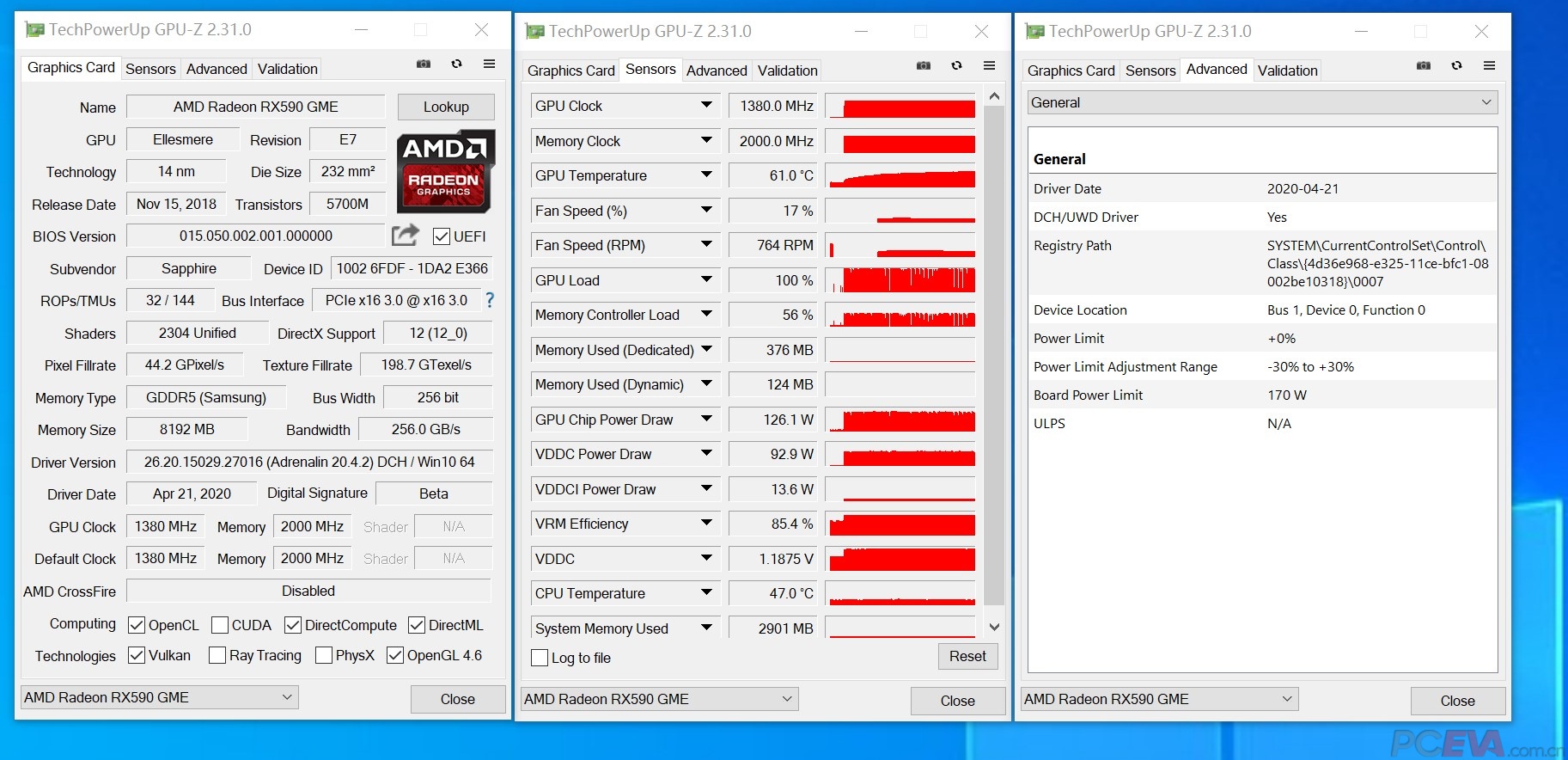Click Bus Interface question mark help
The width and height of the screenshot is (1568, 760).
point(490,300)
